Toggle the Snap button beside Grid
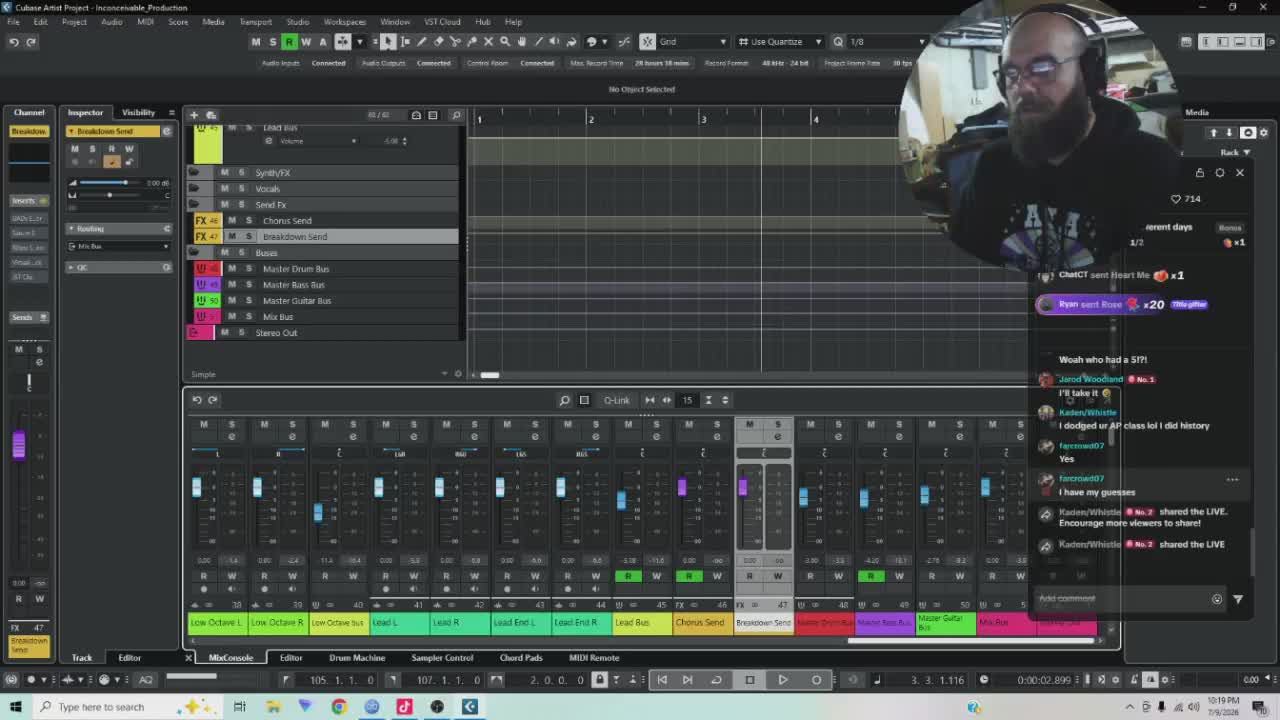1280x720 pixels. coord(647,41)
